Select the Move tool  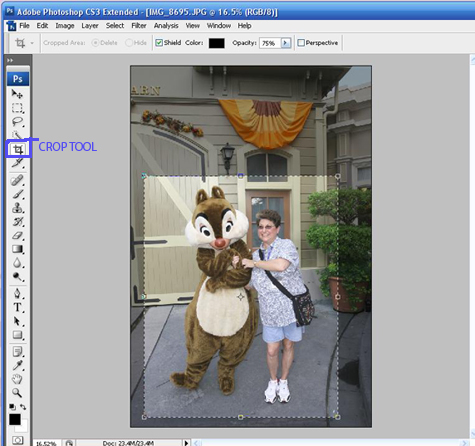[17, 94]
